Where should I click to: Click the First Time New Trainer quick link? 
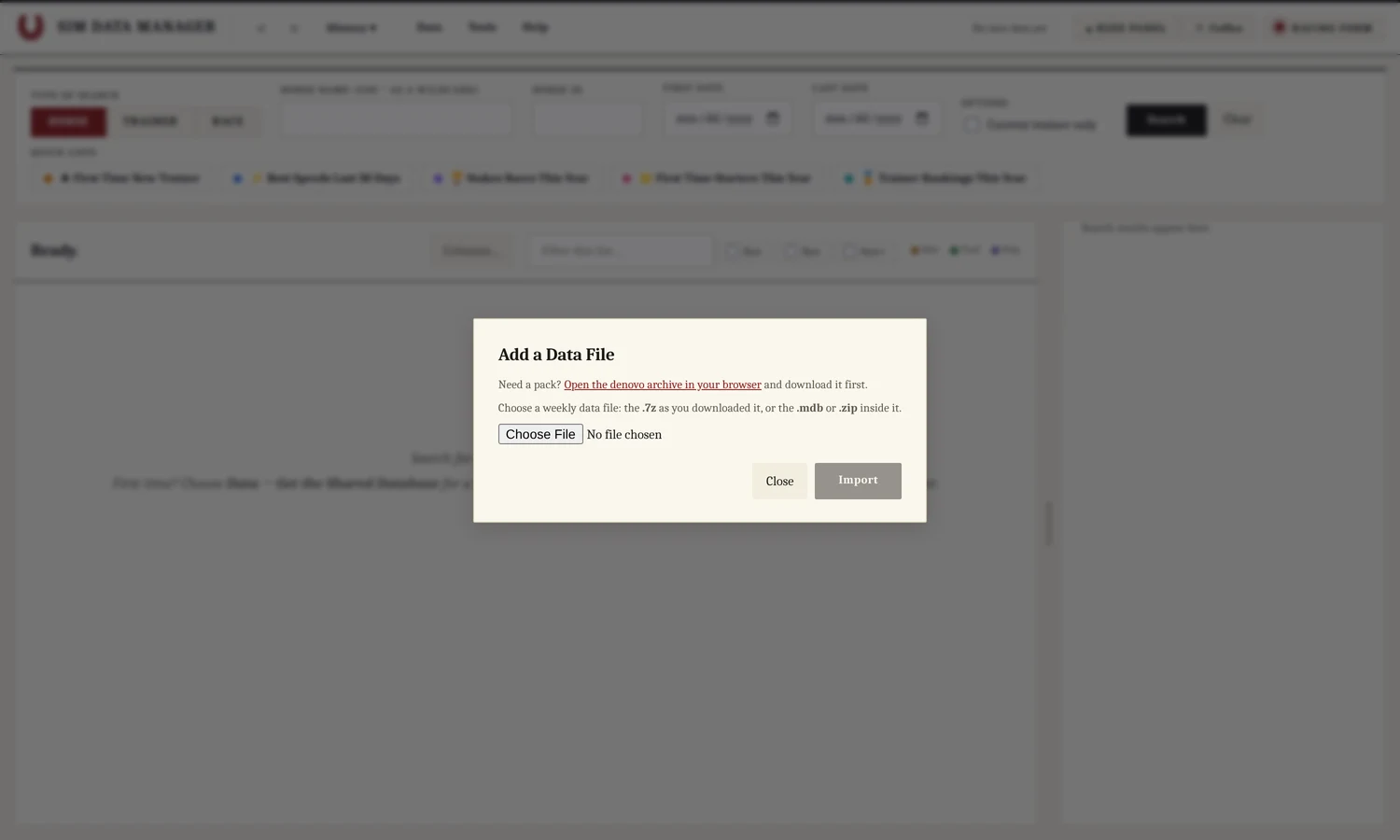coord(121,178)
